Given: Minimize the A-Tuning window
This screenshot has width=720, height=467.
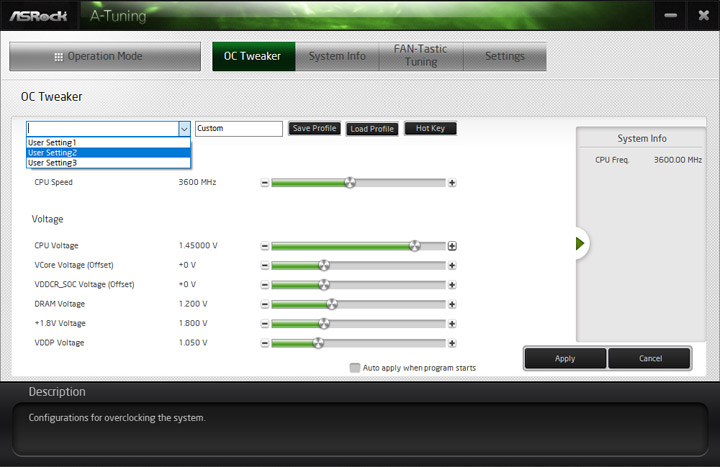Looking at the screenshot, I should click(x=670, y=16).
